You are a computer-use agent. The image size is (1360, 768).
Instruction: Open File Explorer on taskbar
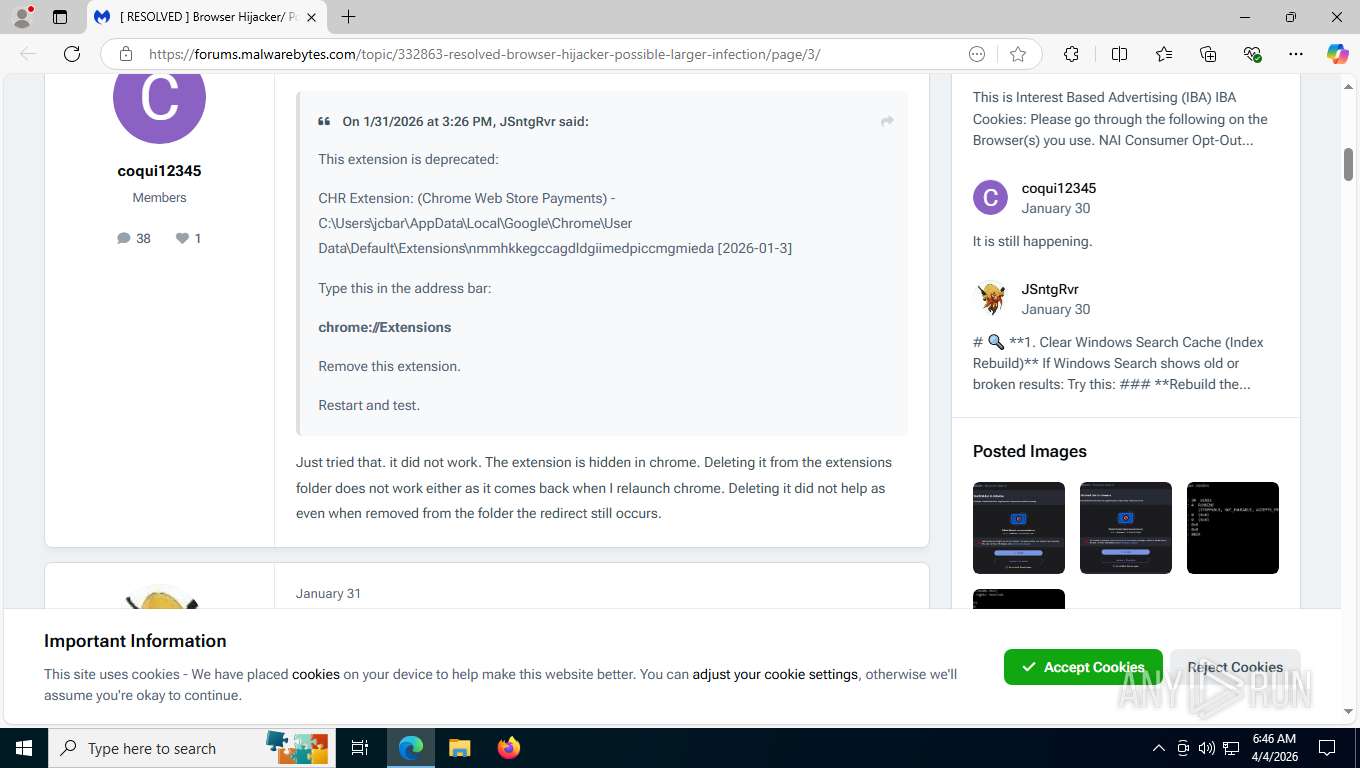coord(459,748)
